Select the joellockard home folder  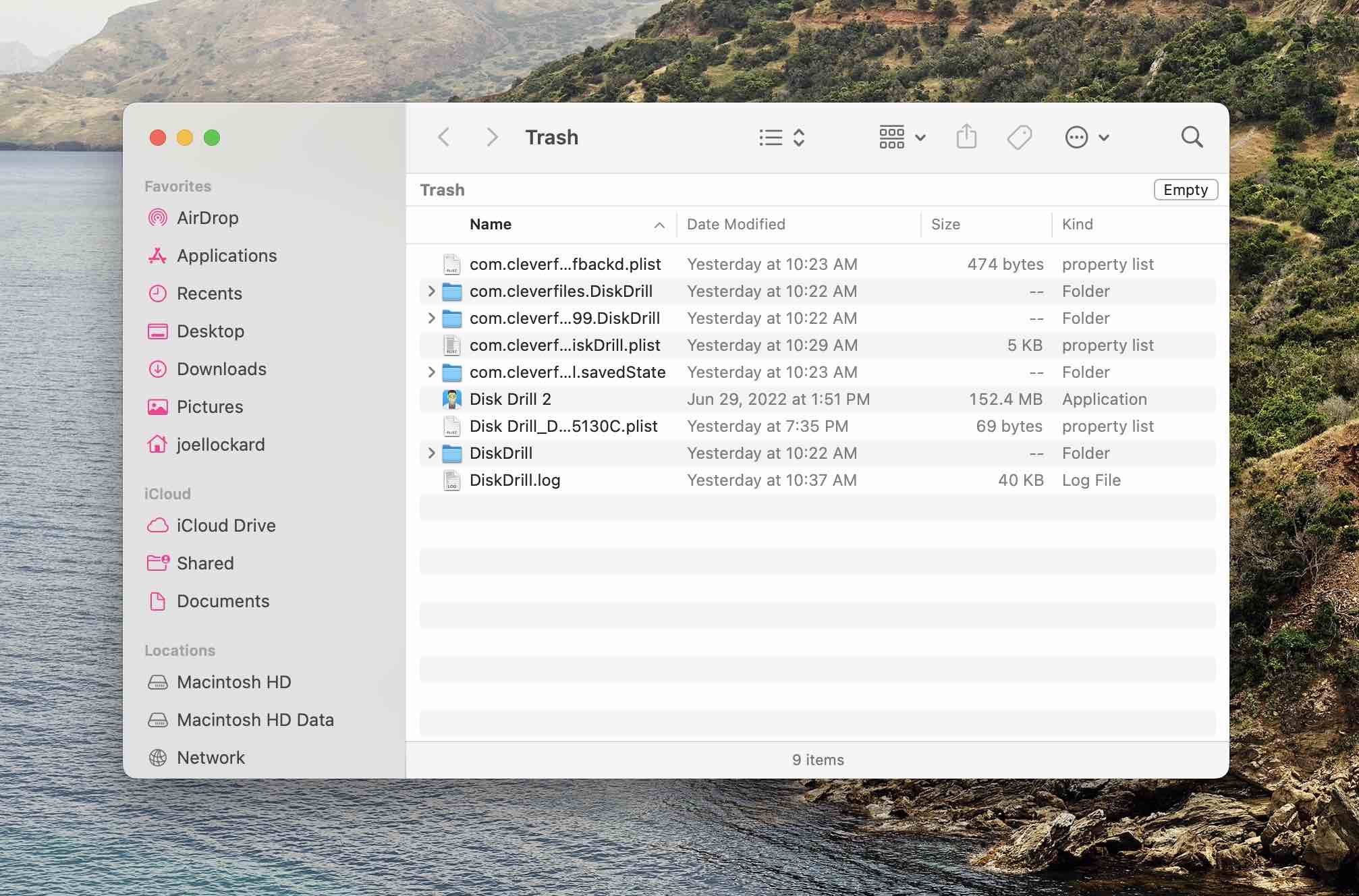pyautogui.click(x=221, y=444)
